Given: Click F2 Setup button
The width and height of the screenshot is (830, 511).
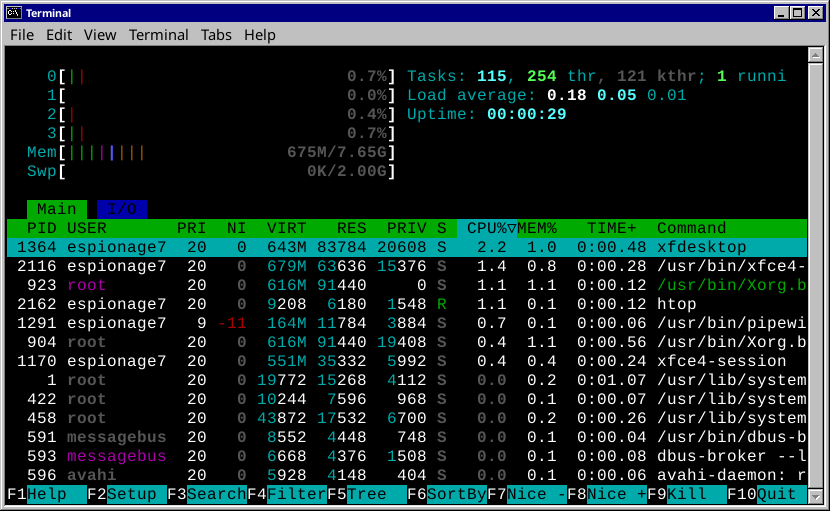Looking at the screenshot, I should pyautogui.click(x=127, y=494).
